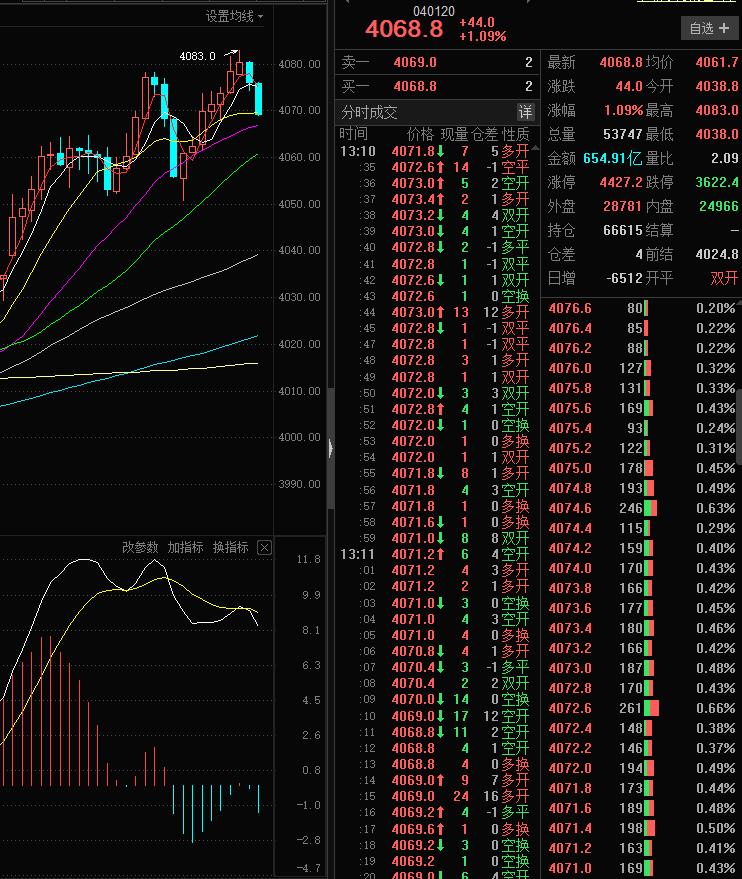Click the 涨幅 value 1.09%
The width and height of the screenshot is (742, 879).
[623, 110]
